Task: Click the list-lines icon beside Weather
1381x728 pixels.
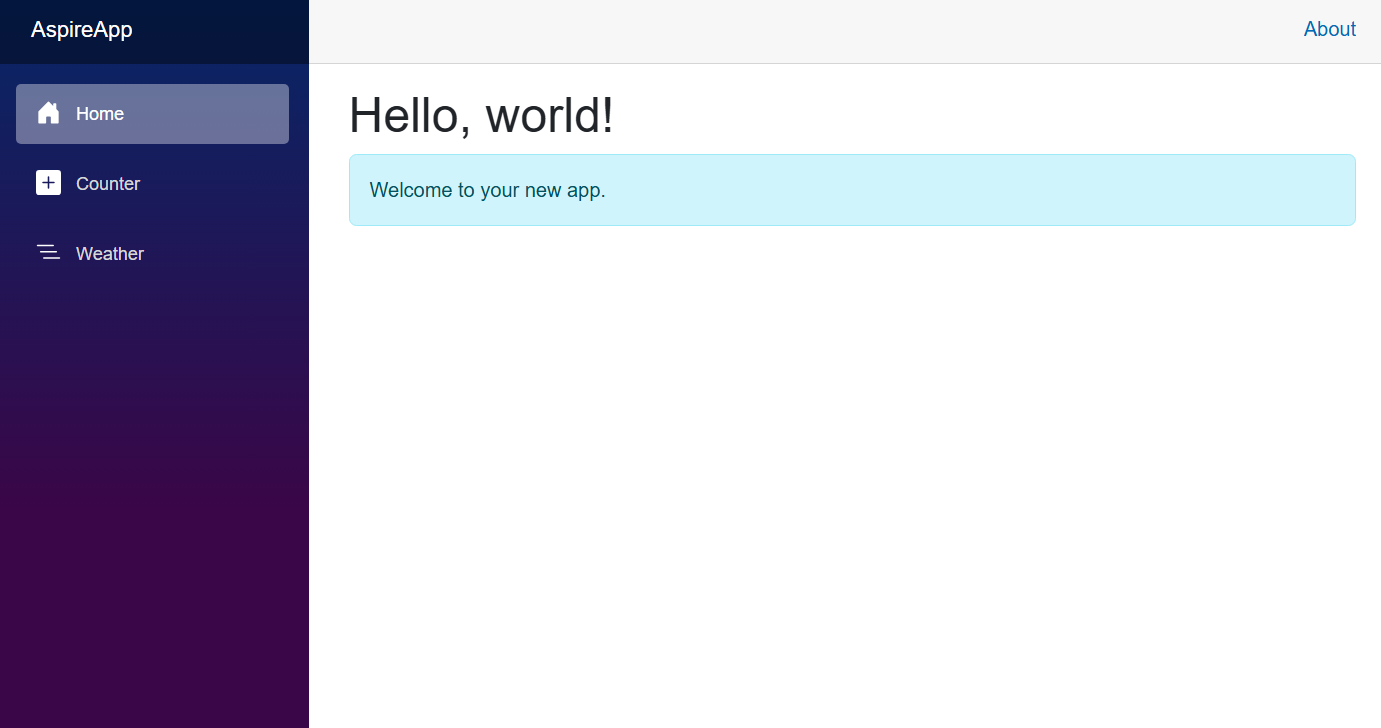Action: (x=48, y=252)
